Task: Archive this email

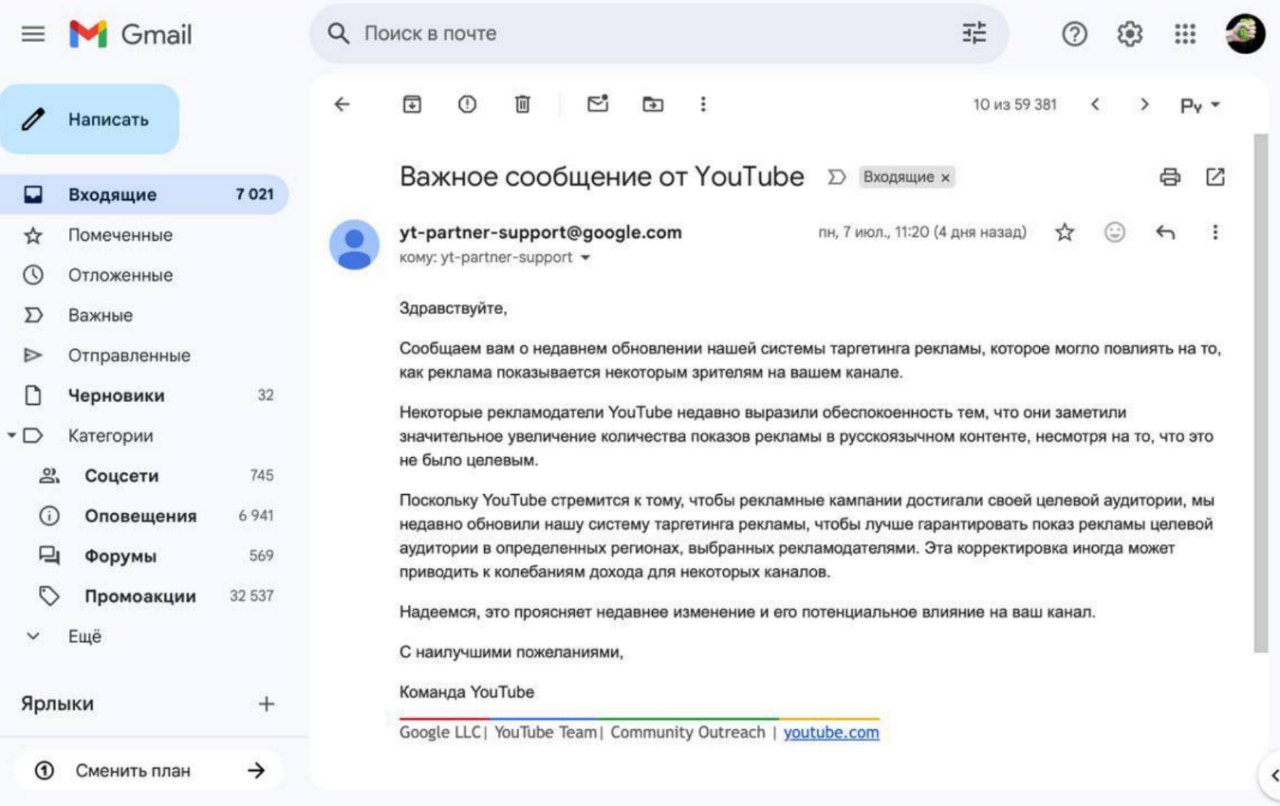Action: 411,104
